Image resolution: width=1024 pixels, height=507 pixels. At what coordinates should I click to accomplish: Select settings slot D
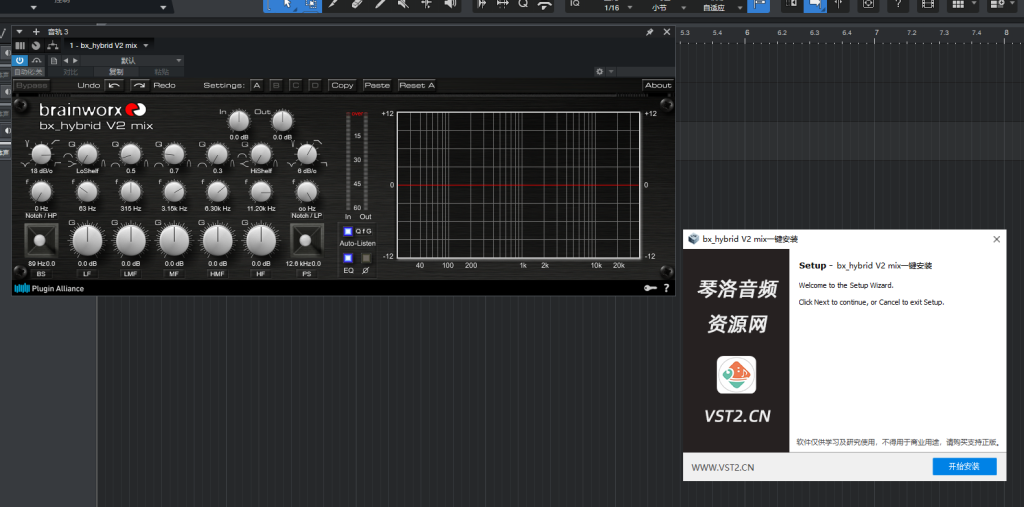315,86
